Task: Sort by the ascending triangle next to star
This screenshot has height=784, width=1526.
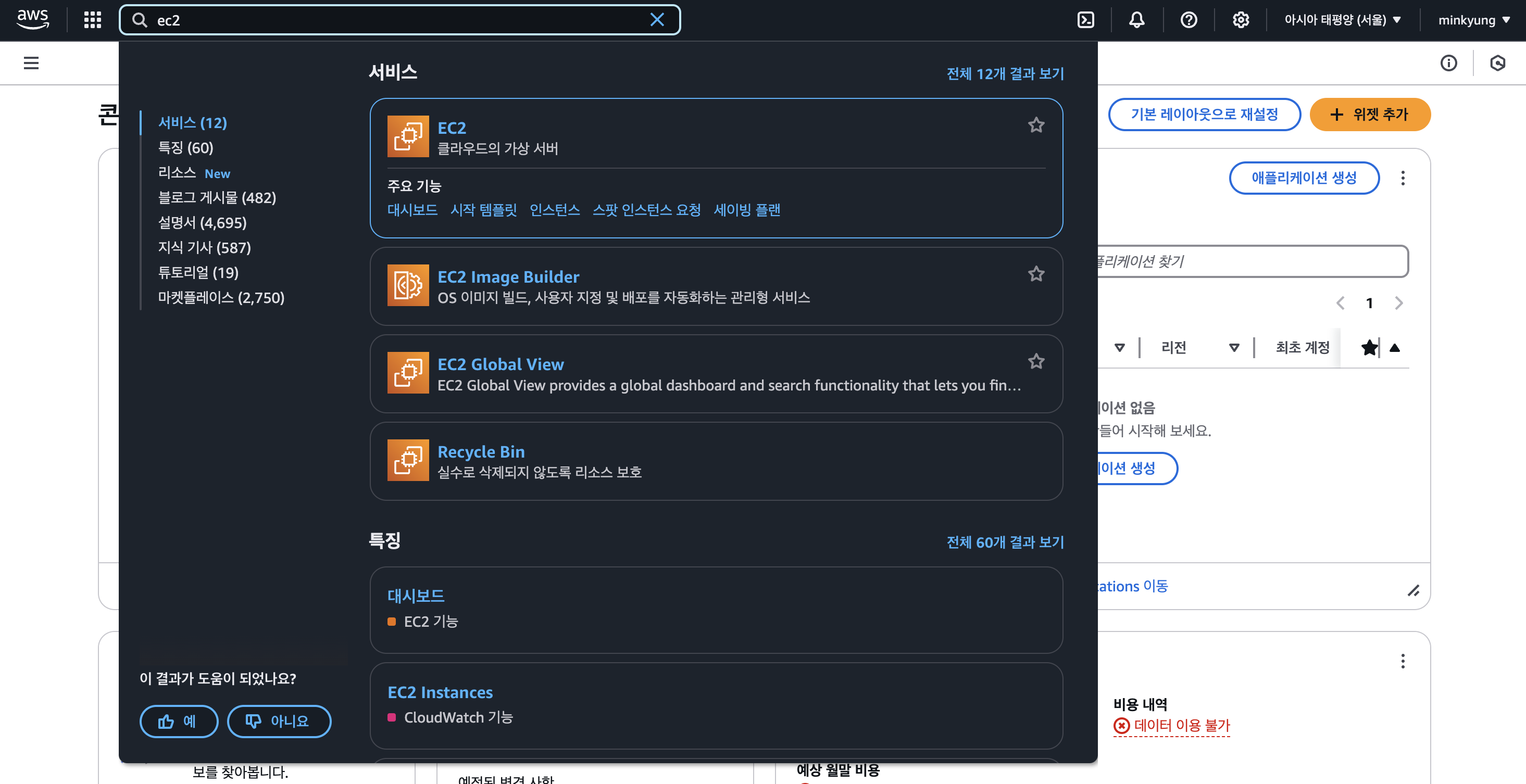Action: (1394, 348)
